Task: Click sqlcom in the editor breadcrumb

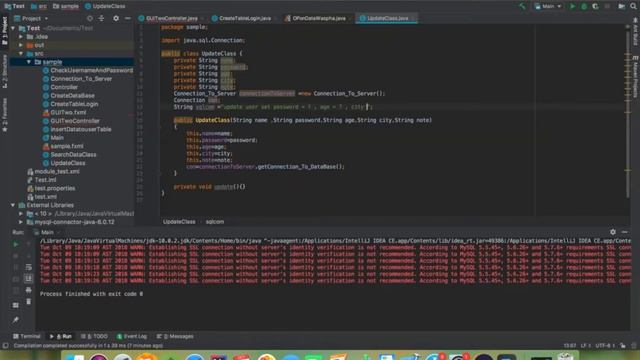Action: pyautogui.click(x=215, y=222)
